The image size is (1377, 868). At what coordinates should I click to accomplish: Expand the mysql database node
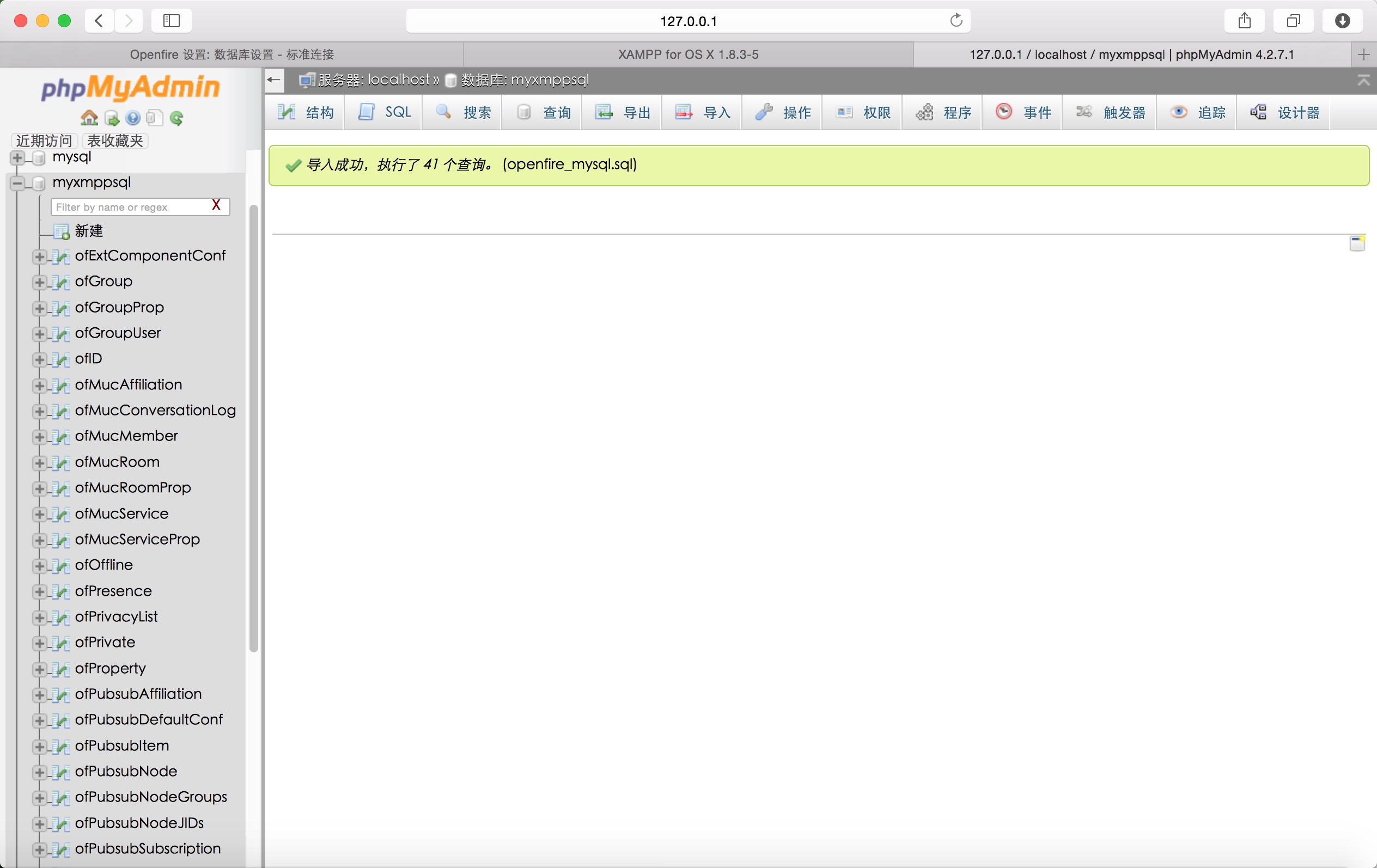tap(17, 157)
